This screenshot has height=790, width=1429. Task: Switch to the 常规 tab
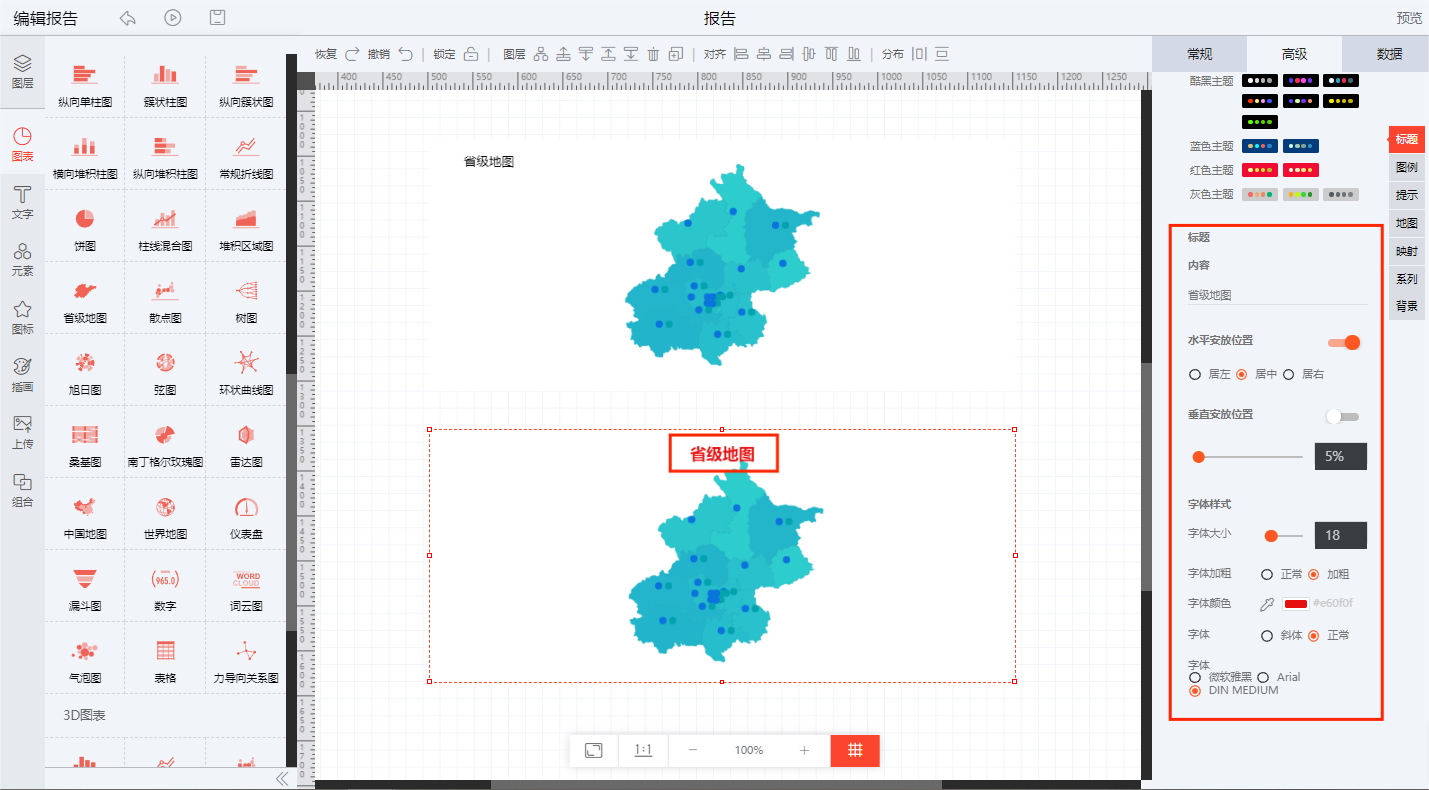1200,54
